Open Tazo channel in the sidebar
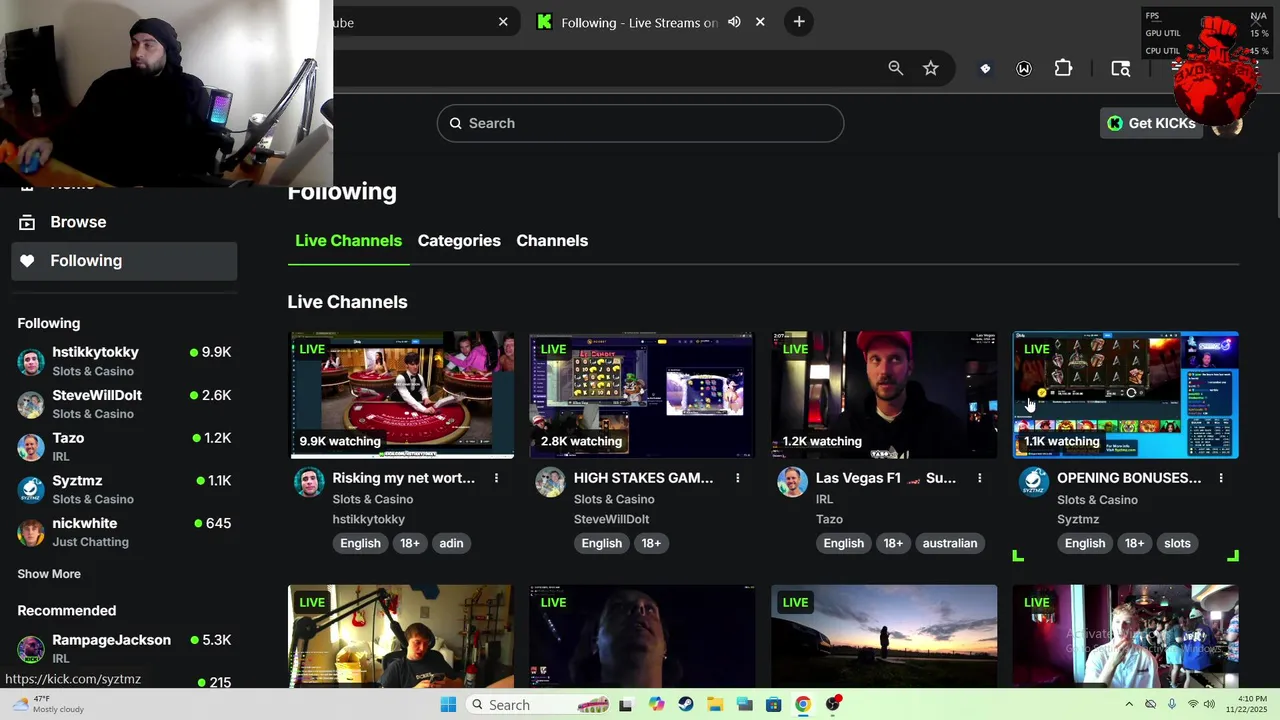The width and height of the screenshot is (1280, 720). (x=124, y=447)
